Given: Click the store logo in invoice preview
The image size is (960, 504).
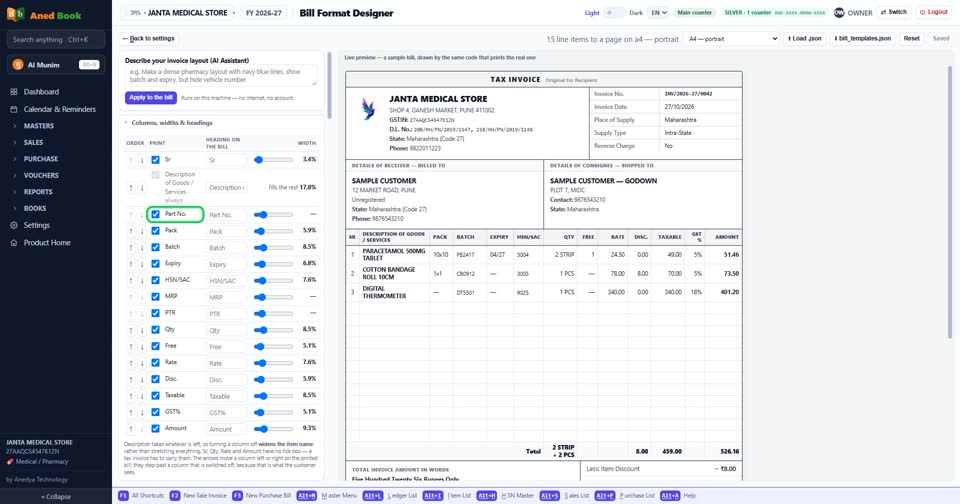Looking at the screenshot, I should (x=368, y=108).
